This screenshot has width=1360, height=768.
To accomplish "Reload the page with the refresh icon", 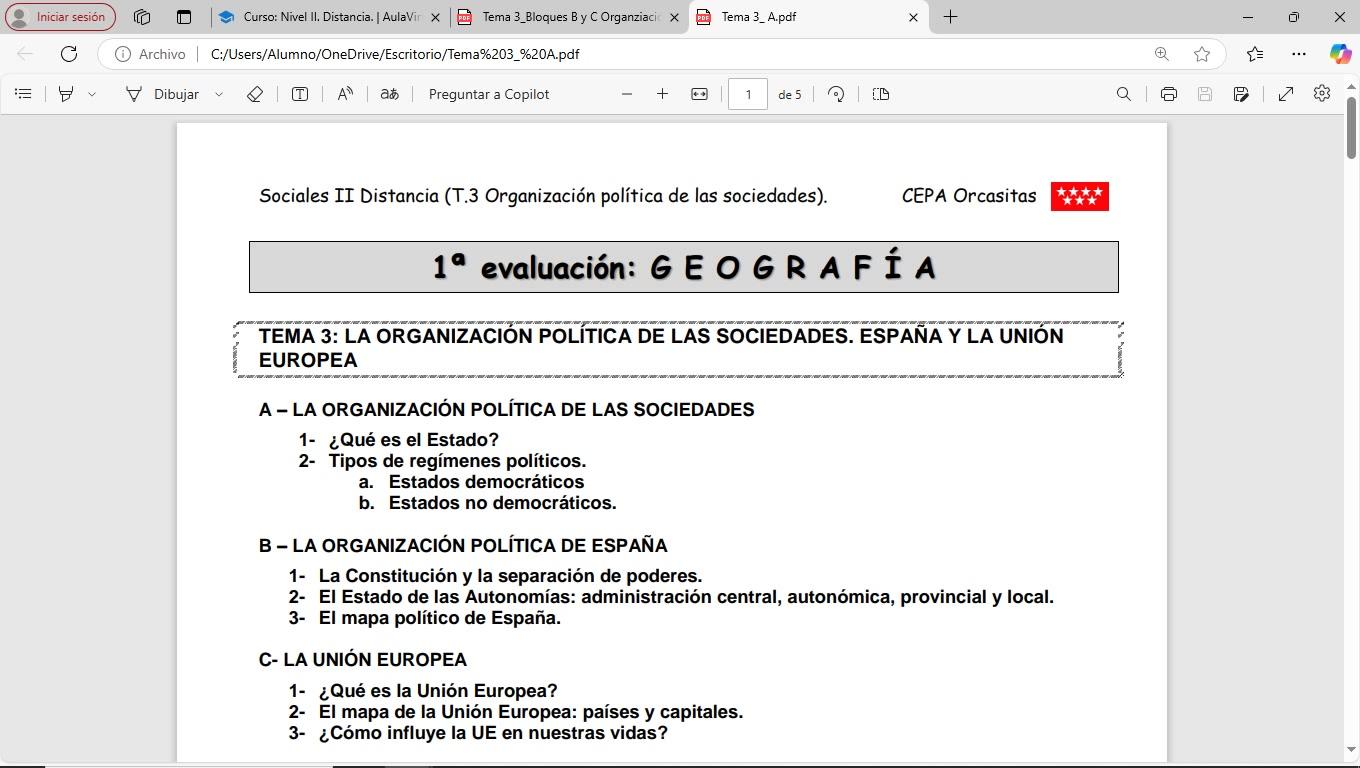I will tap(69, 54).
